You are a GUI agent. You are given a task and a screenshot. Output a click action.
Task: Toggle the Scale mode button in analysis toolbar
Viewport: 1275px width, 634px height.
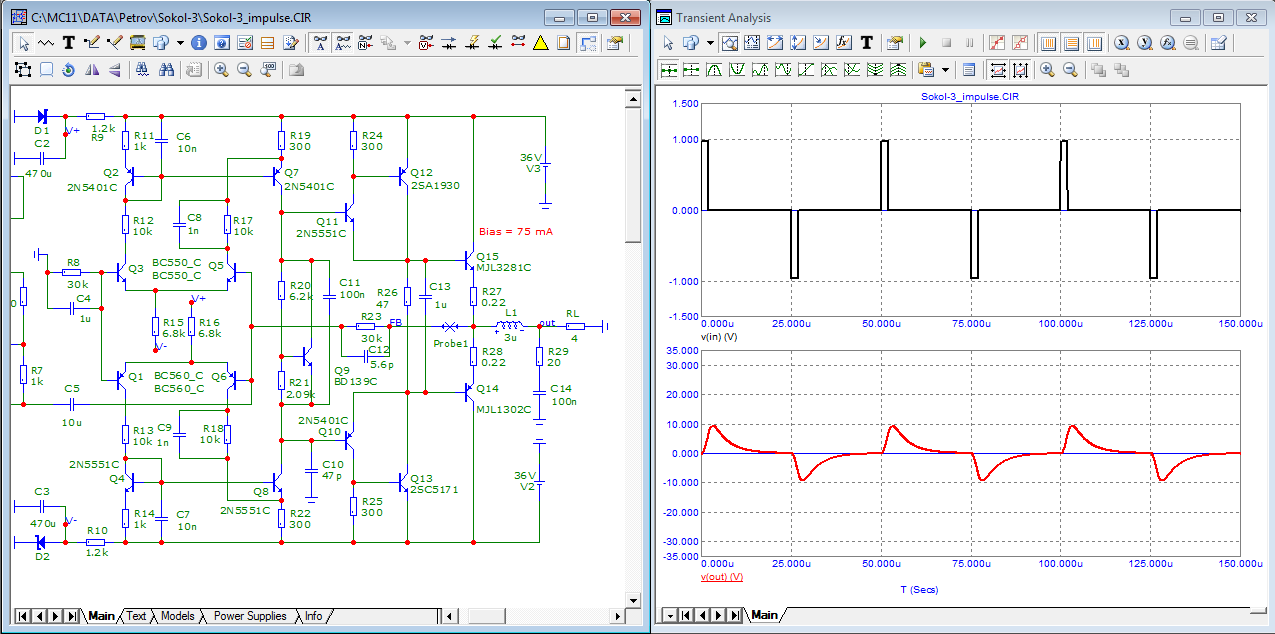pyautogui.click(x=730, y=43)
